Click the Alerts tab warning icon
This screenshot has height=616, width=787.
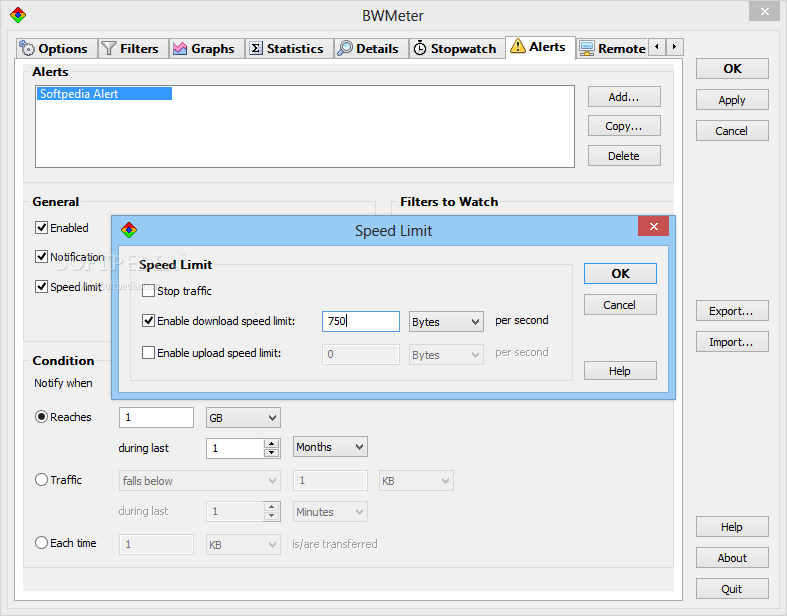[x=517, y=46]
